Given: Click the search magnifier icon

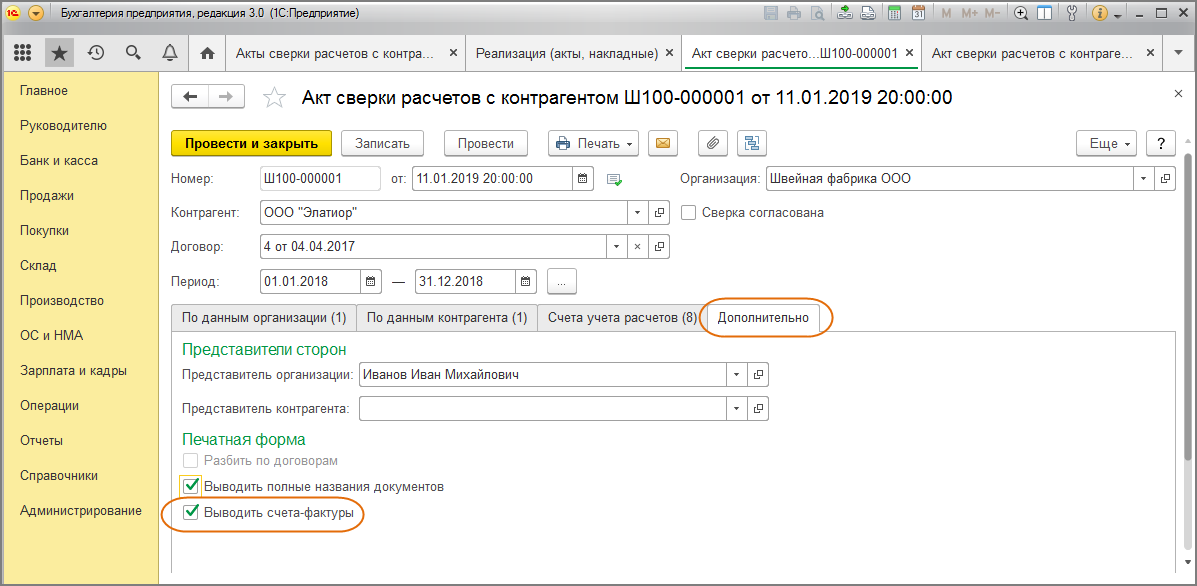Looking at the screenshot, I should pyautogui.click(x=133, y=53).
